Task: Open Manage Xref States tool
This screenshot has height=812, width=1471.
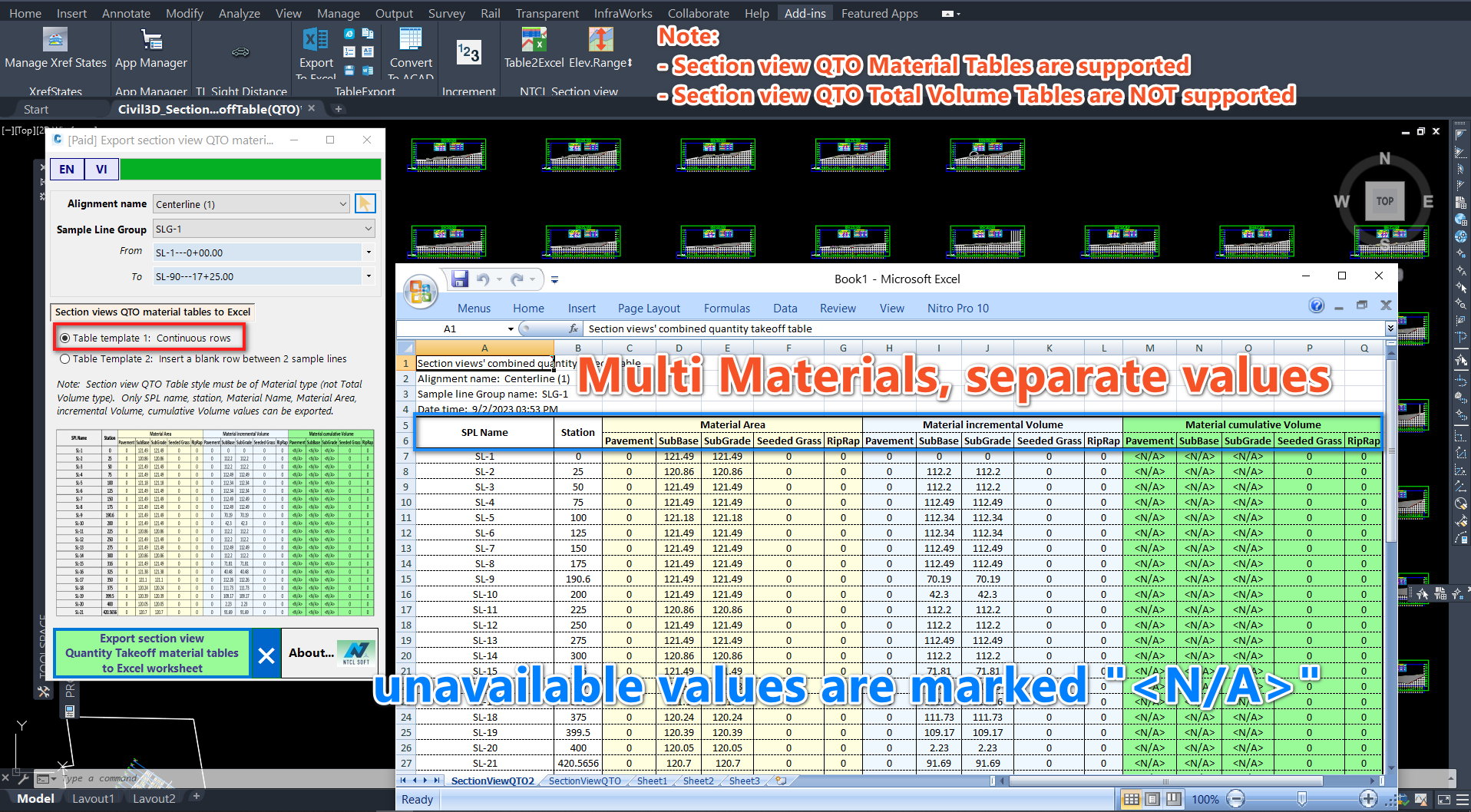Action: pos(55,49)
